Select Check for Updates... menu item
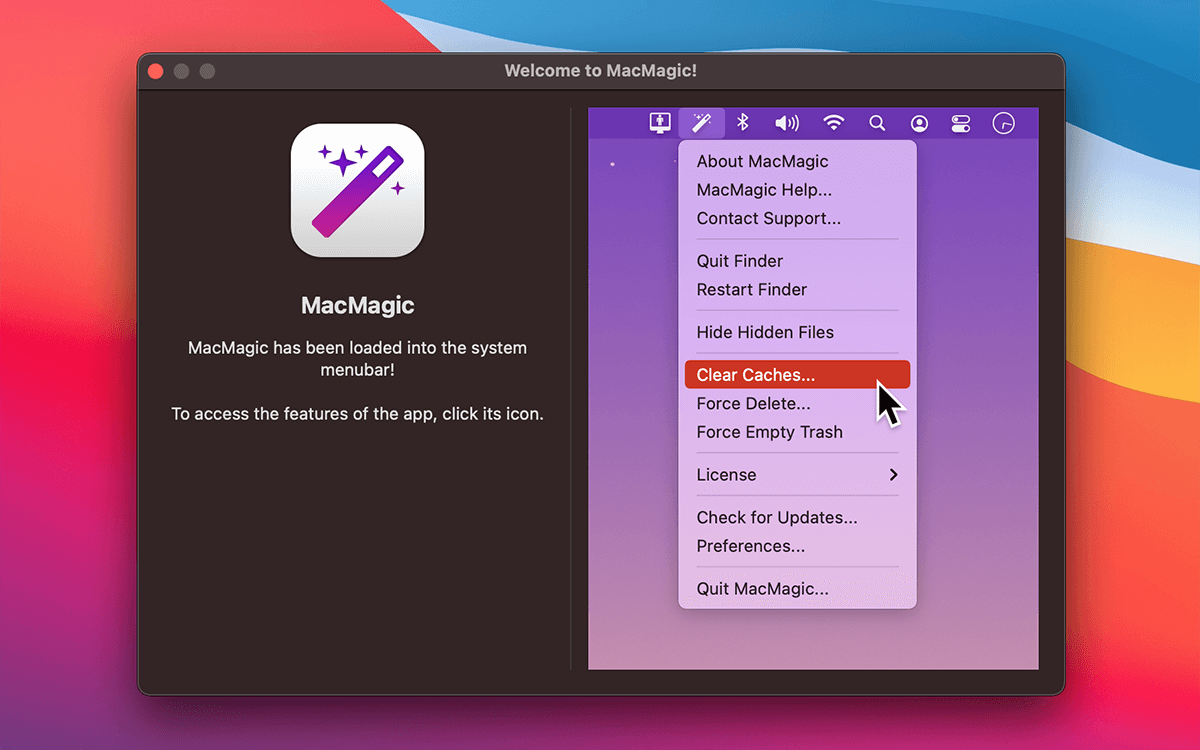1200x750 pixels. click(777, 517)
